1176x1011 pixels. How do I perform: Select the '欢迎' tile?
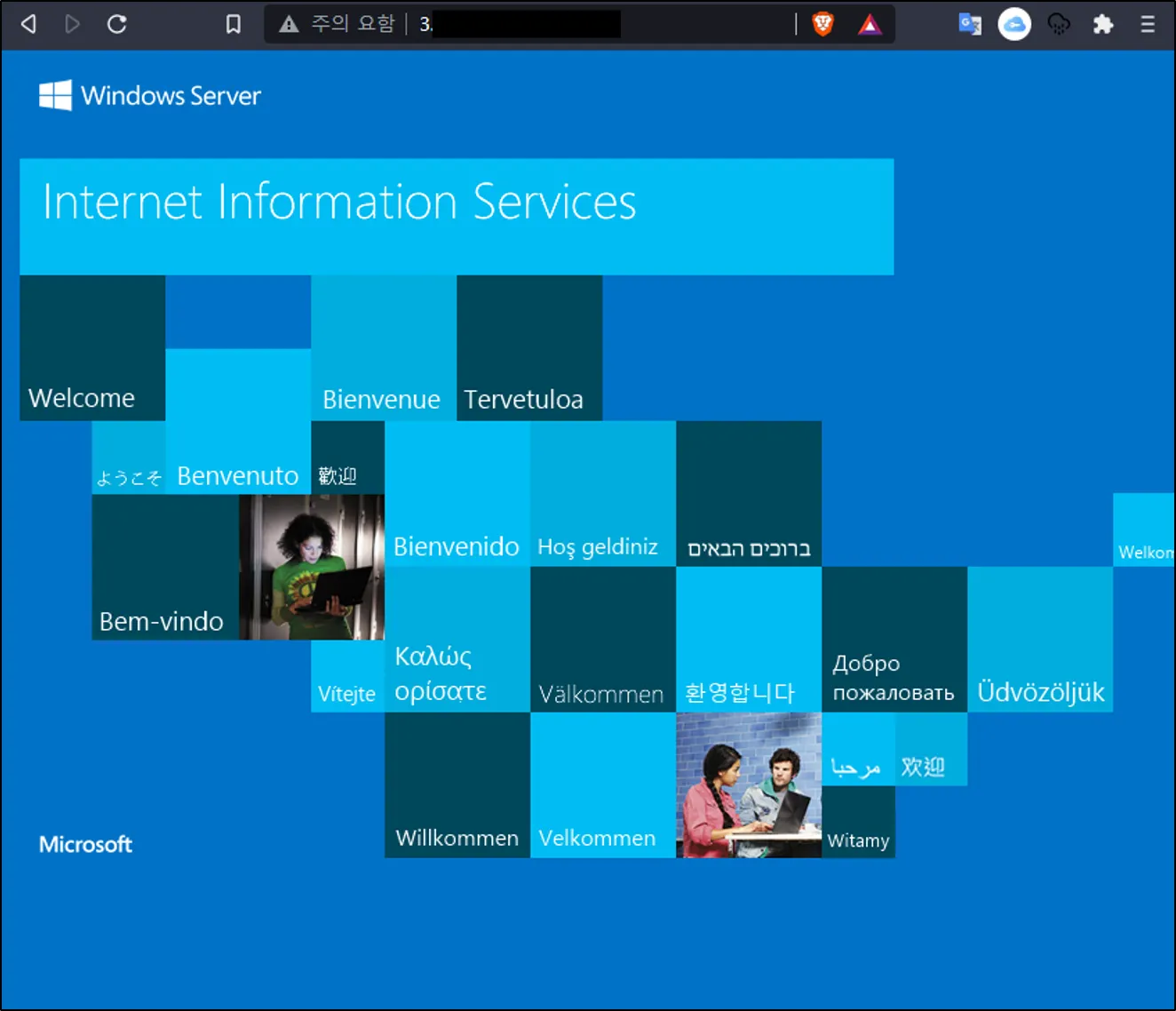[x=931, y=749]
